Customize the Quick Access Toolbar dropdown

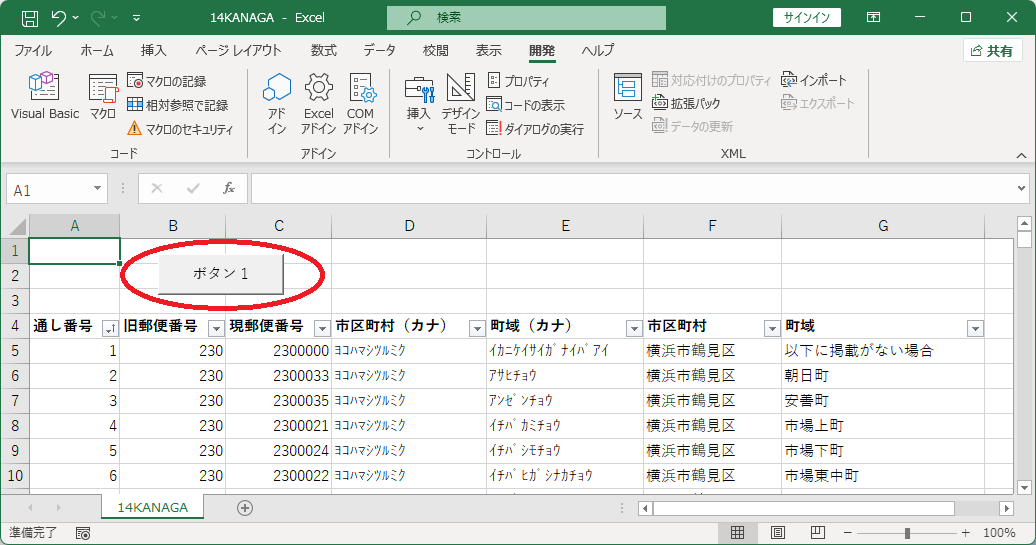136,18
